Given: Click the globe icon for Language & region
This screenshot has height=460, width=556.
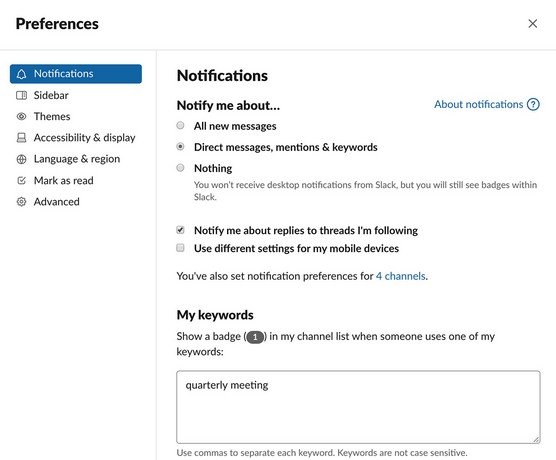Looking at the screenshot, I should tap(21, 159).
